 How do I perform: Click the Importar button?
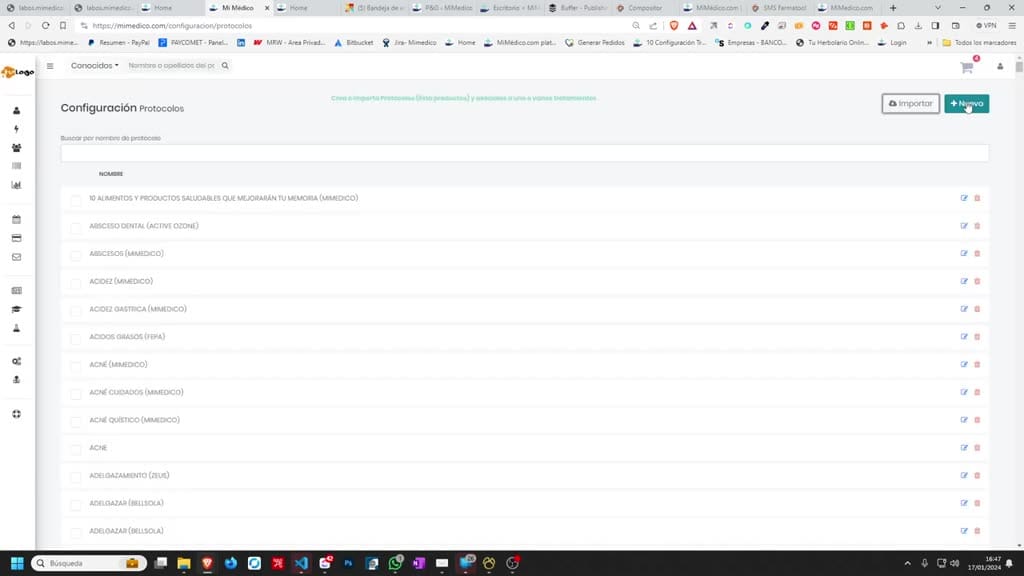[910, 103]
